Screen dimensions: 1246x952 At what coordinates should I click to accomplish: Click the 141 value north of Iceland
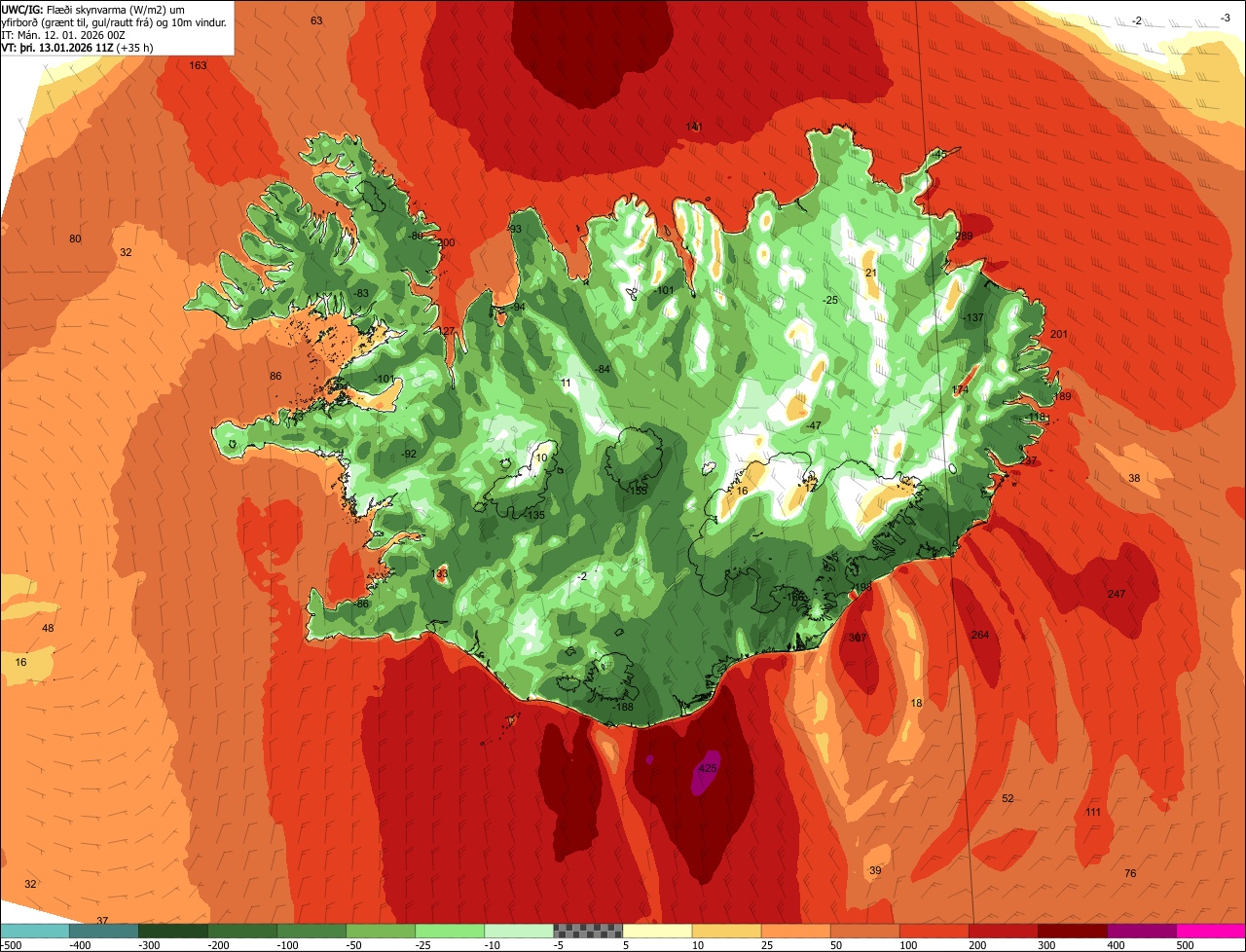694,127
